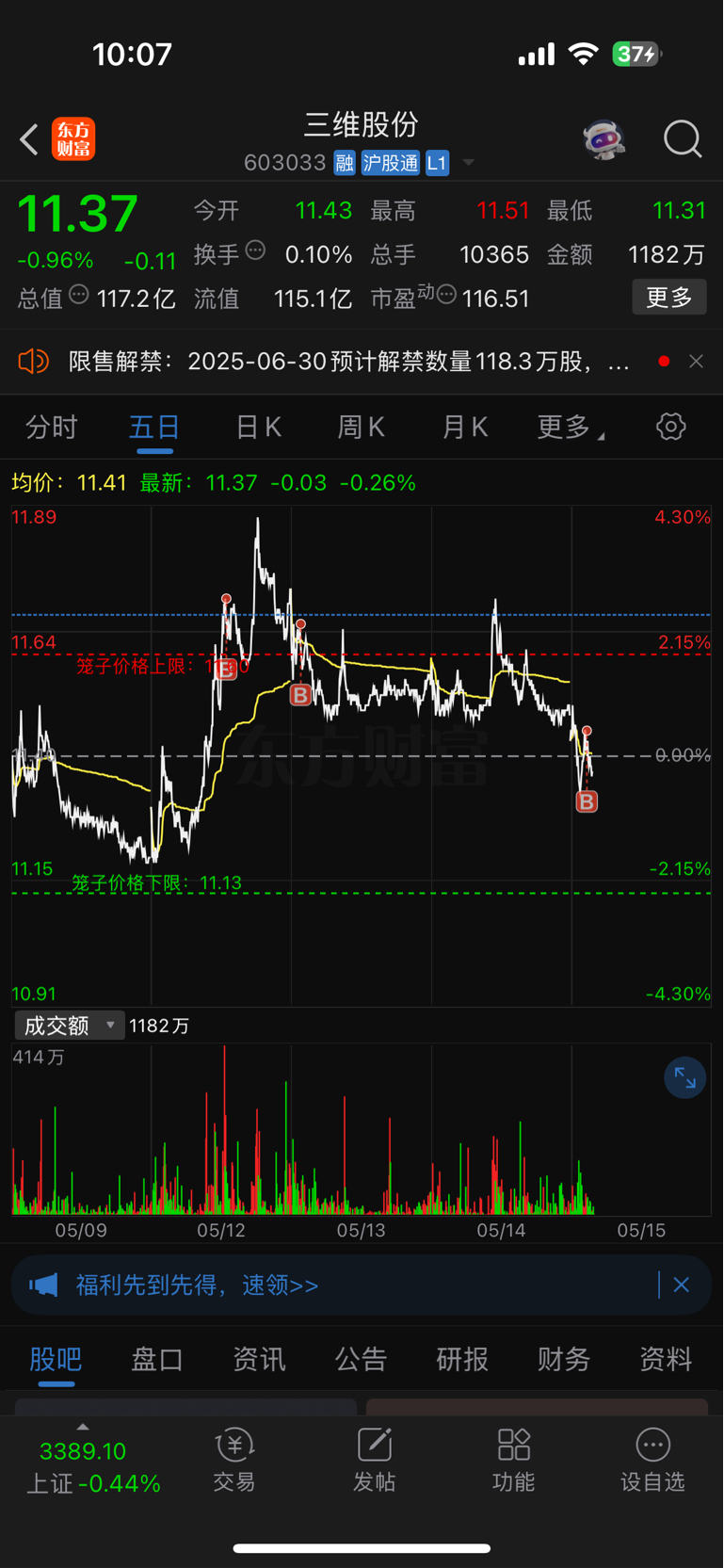Open the 限售解禁 notice text
Viewport: 724px width, 1568px height.
tap(349, 362)
